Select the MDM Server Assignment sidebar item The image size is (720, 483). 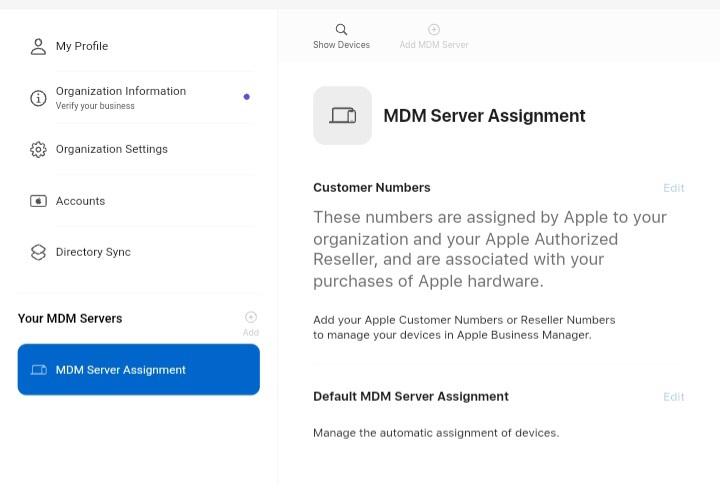point(121,370)
